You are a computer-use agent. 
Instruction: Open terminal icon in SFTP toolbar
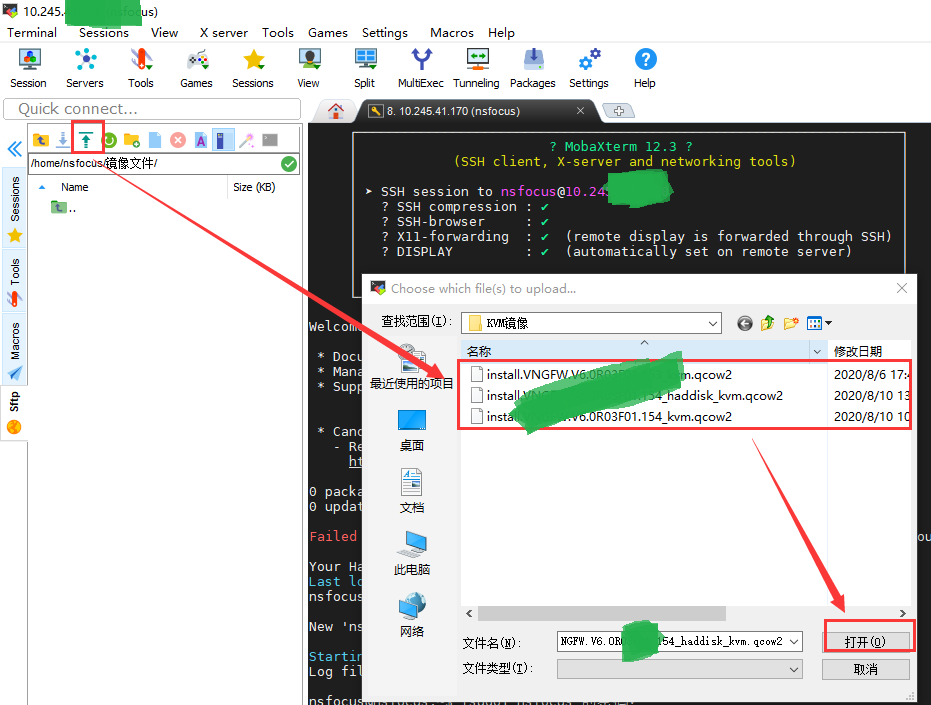click(270, 140)
